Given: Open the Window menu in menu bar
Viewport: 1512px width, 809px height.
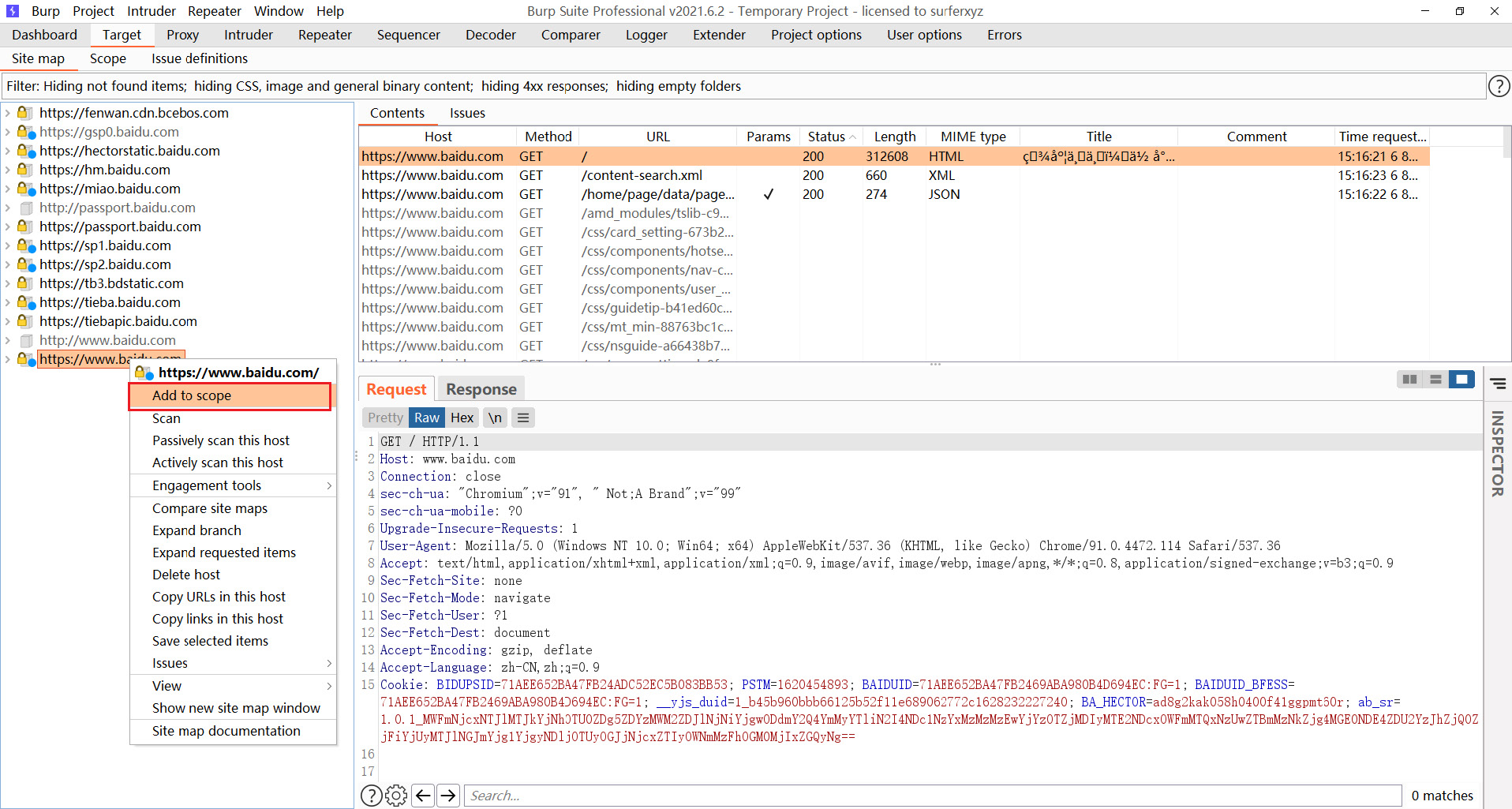Looking at the screenshot, I should point(279,11).
